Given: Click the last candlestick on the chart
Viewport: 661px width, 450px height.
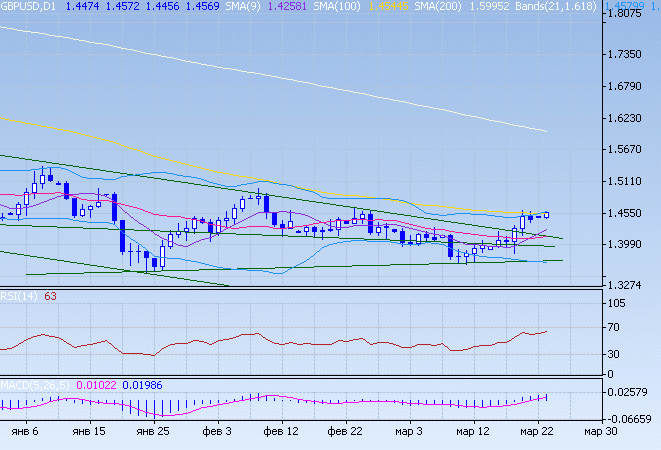Looking at the screenshot, I should point(547,213).
